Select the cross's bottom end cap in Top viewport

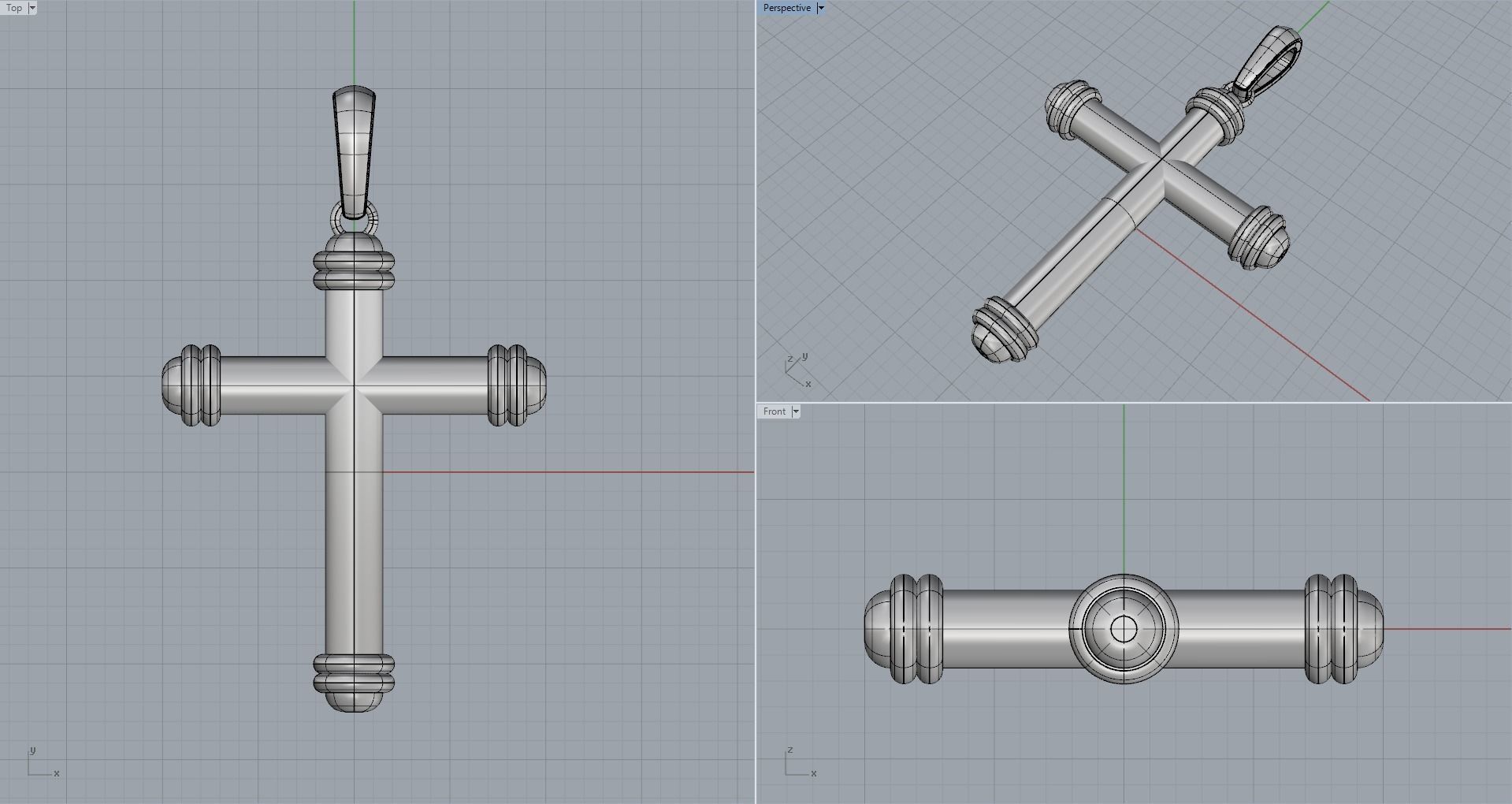pos(354,683)
